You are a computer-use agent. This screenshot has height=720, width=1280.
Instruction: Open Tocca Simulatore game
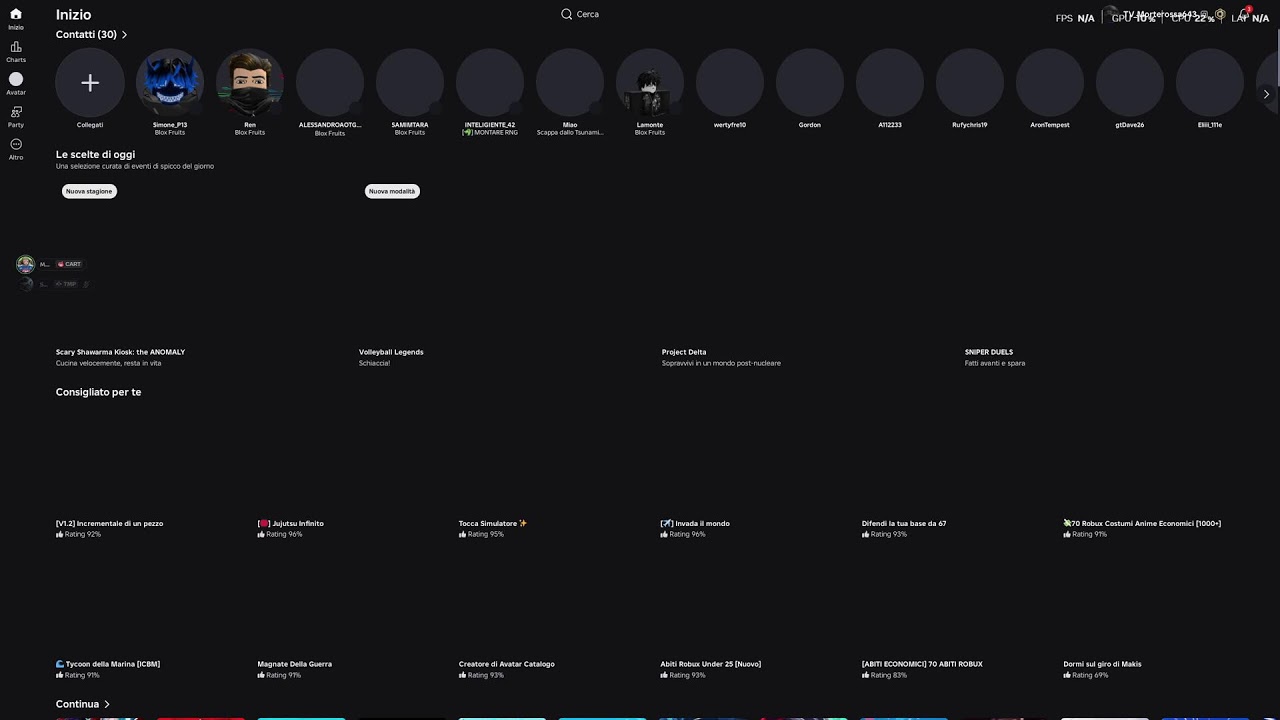(x=492, y=523)
